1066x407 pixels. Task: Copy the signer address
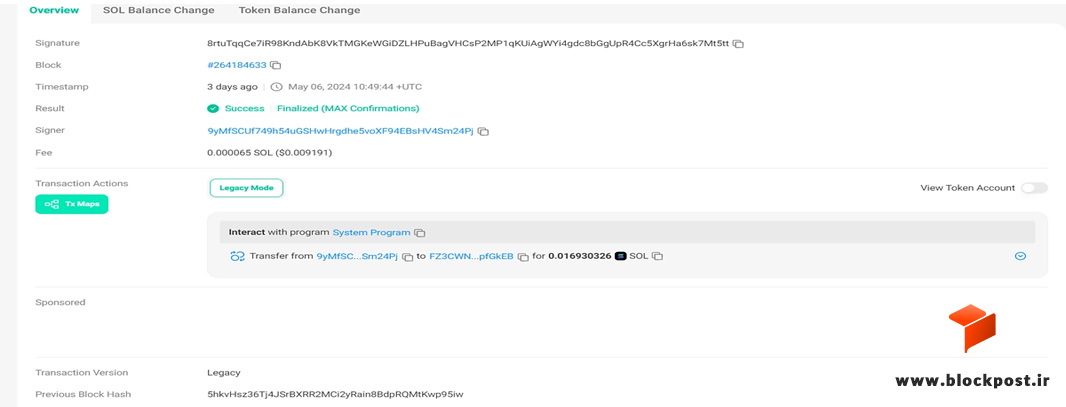[483, 131]
